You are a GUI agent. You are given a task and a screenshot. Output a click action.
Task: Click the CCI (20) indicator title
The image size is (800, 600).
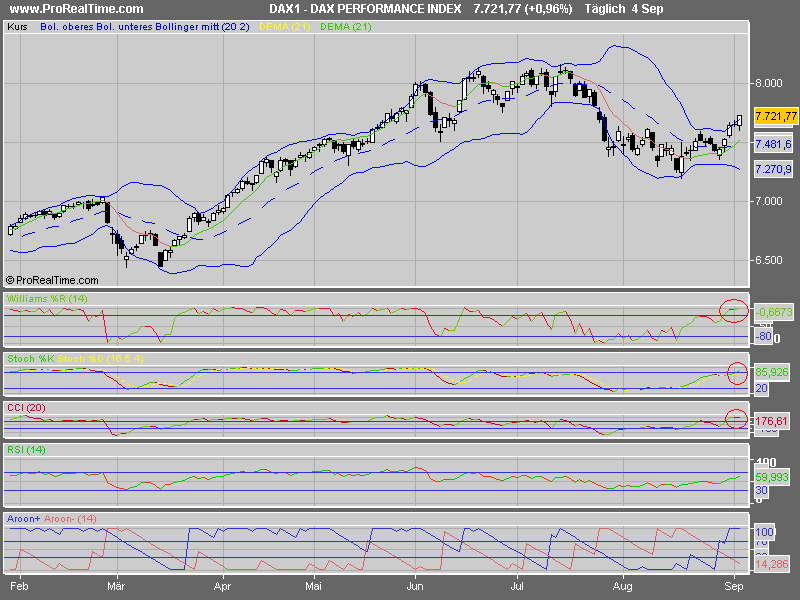pyautogui.click(x=26, y=408)
